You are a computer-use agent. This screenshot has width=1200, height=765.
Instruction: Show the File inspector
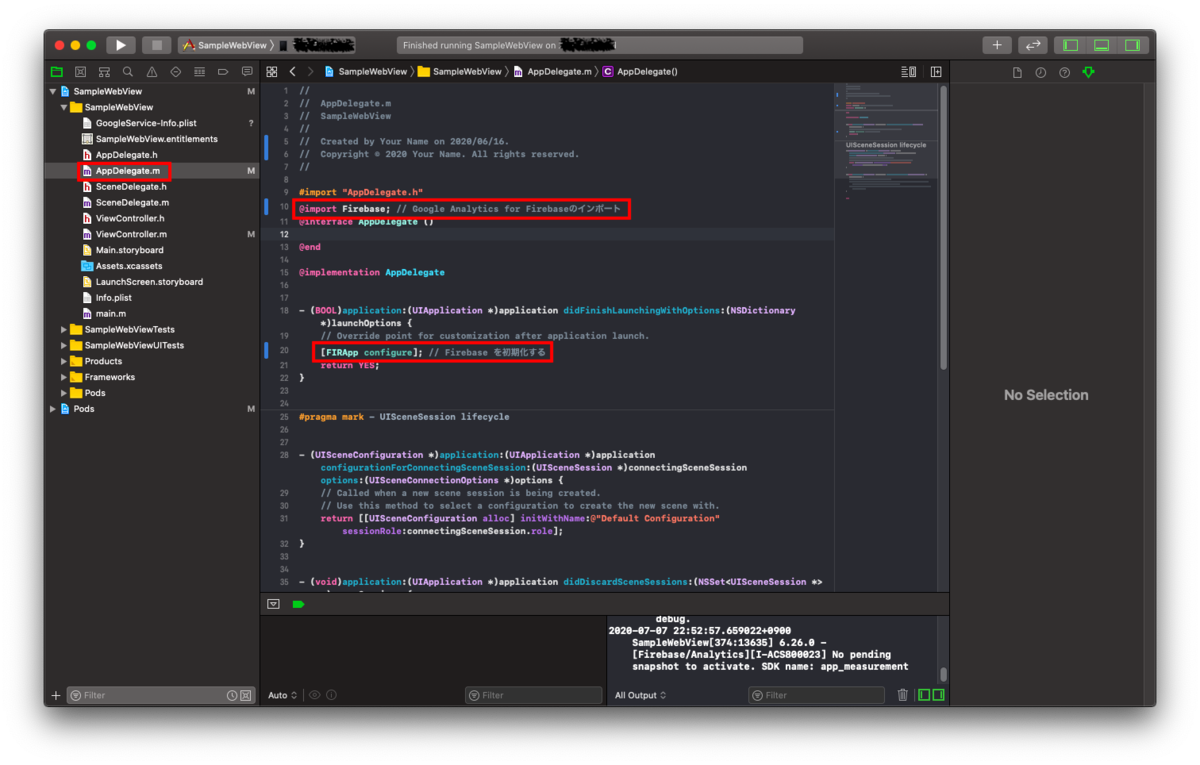[x=1017, y=72]
